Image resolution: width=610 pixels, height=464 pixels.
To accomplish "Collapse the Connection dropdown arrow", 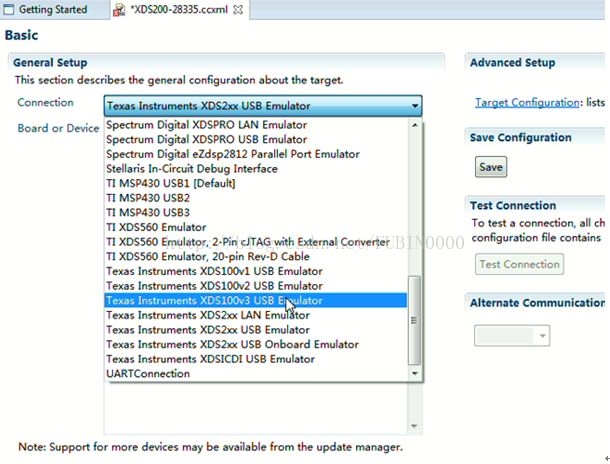I will pos(415,106).
